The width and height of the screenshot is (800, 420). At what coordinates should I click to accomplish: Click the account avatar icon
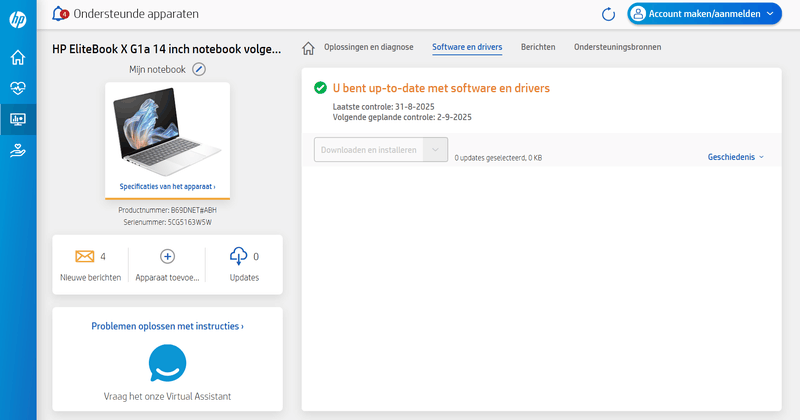click(638, 14)
